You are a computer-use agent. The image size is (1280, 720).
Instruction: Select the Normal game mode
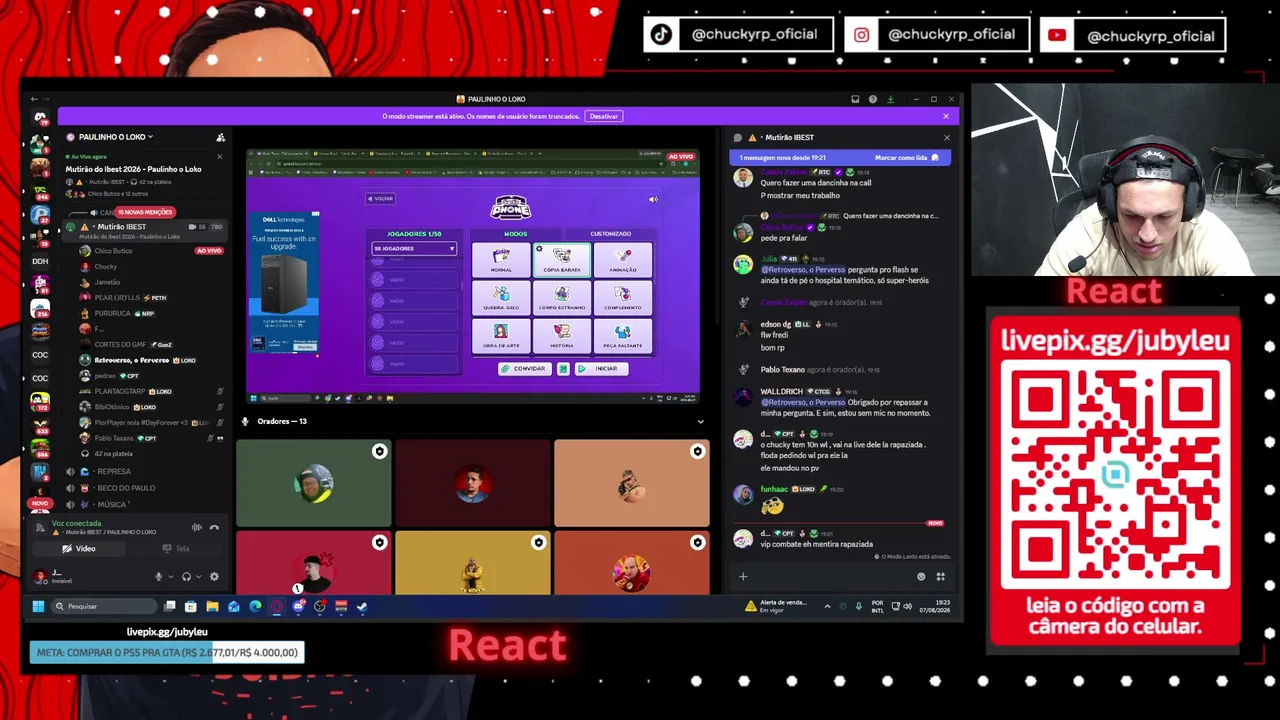[501, 260]
